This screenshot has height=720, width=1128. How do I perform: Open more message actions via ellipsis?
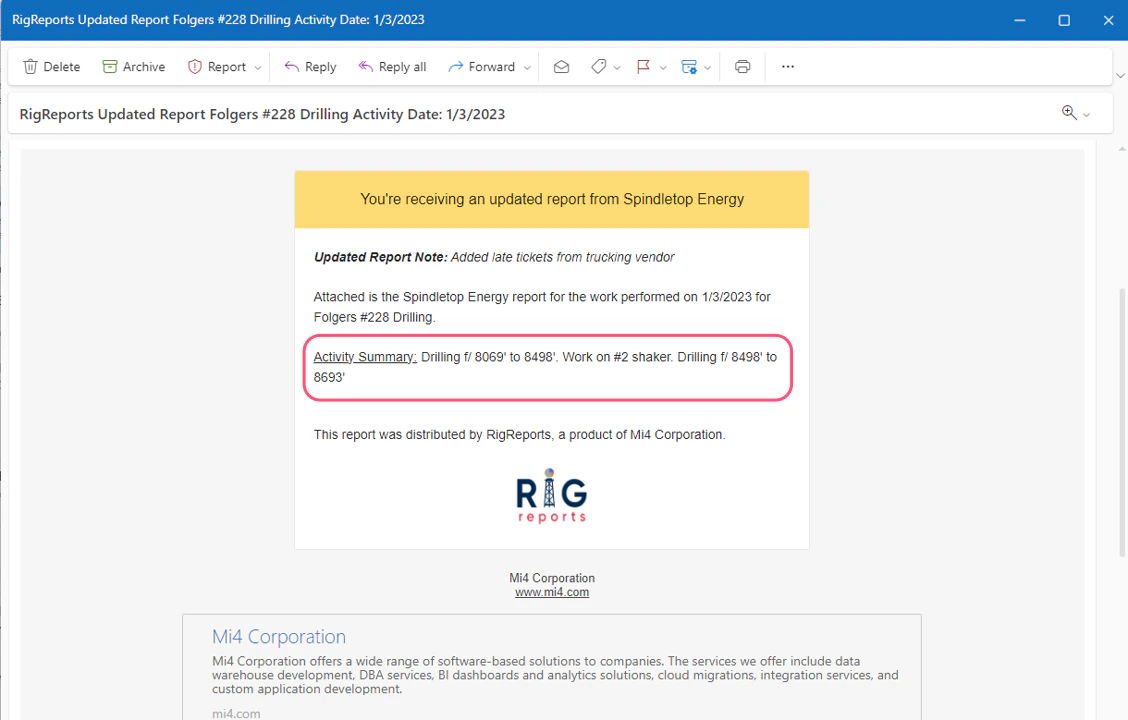[x=787, y=66]
